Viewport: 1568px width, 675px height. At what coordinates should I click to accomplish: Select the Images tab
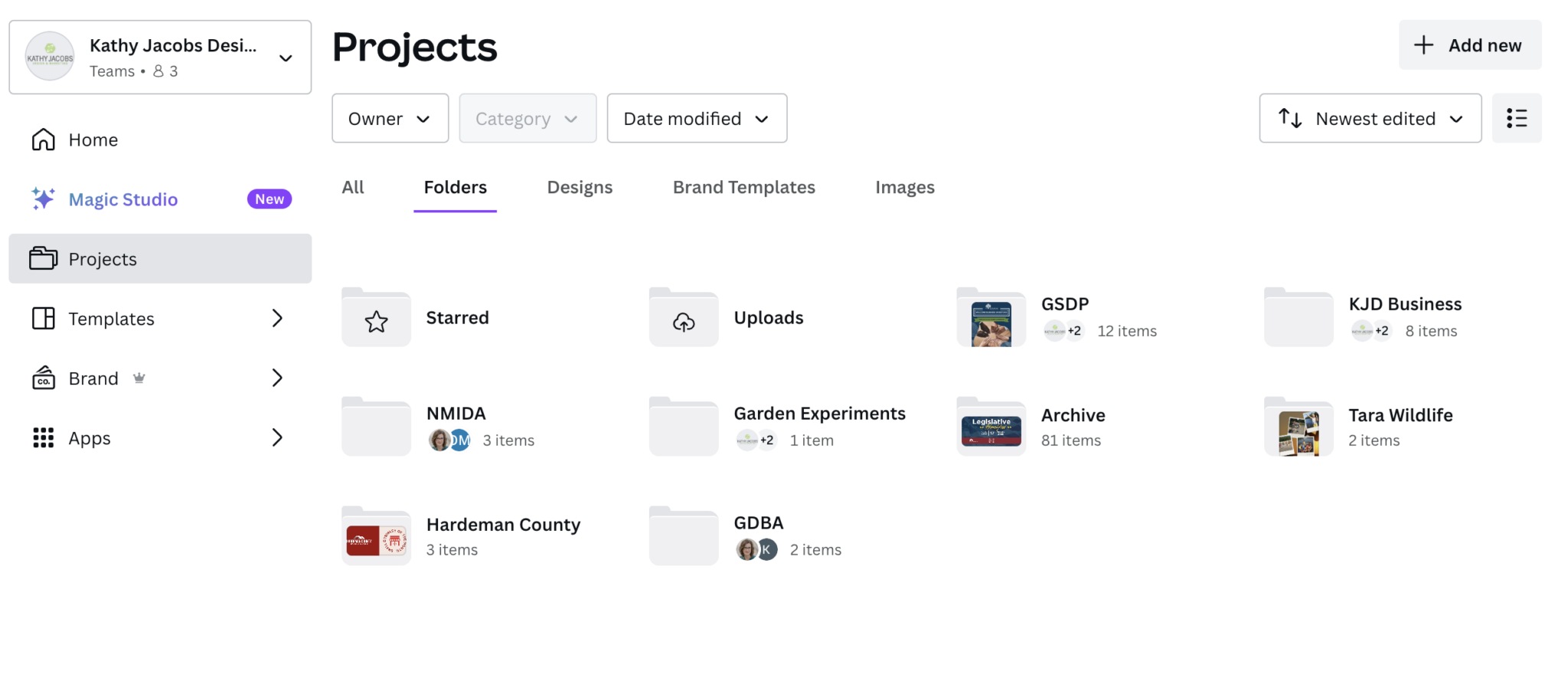904,188
